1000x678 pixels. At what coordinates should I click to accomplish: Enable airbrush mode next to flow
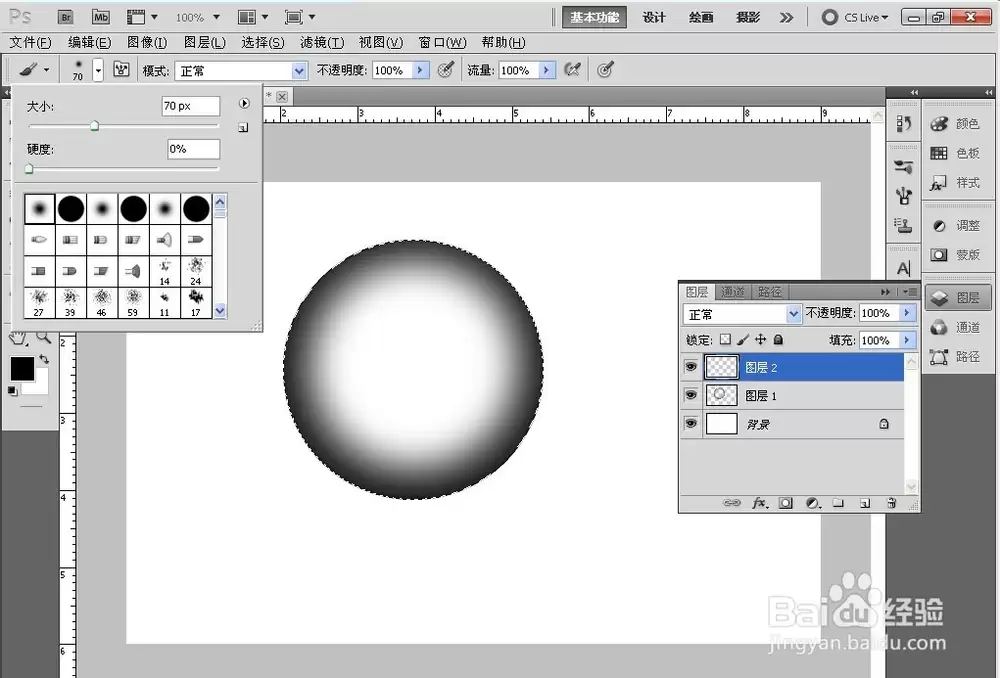tap(572, 70)
